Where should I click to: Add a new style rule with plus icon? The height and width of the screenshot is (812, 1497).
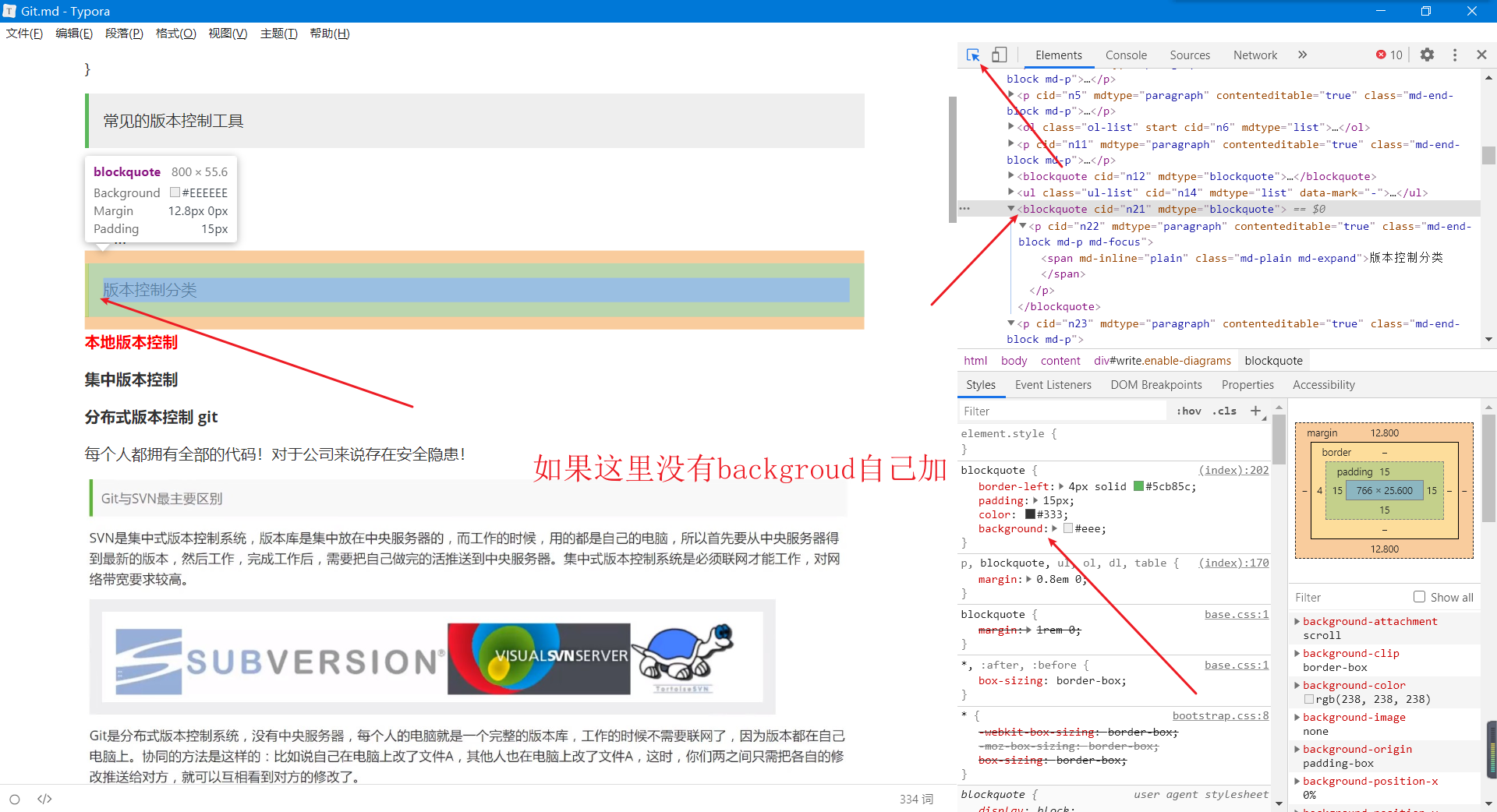pos(1255,411)
